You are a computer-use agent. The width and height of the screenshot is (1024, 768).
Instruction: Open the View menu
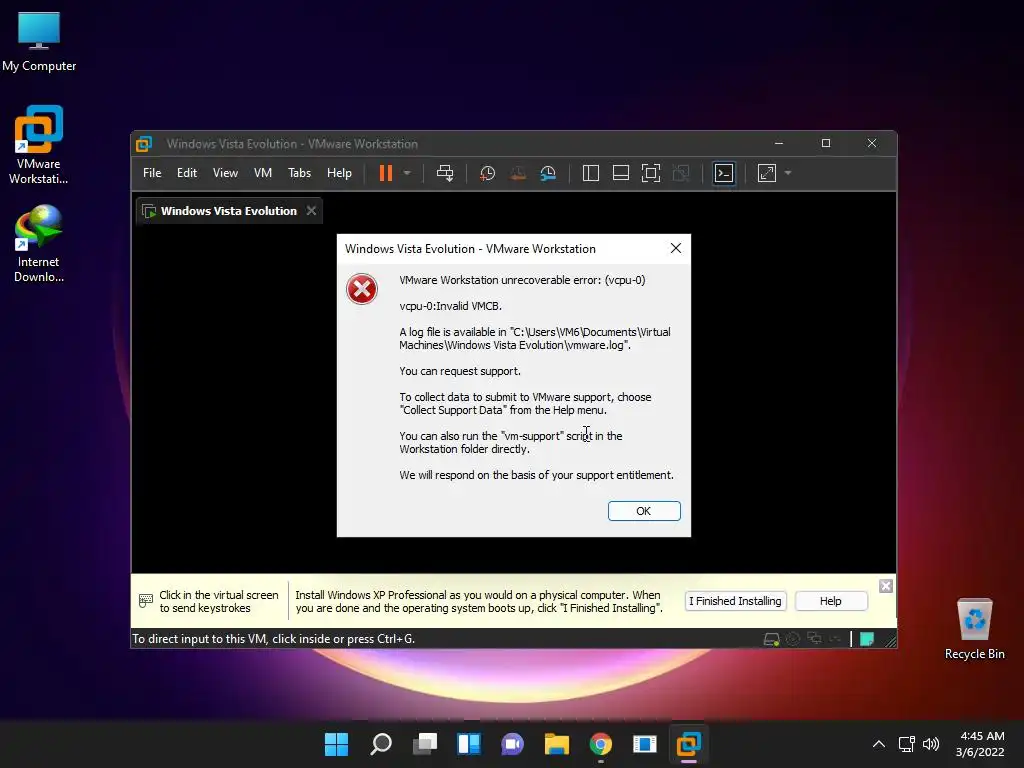(225, 173)
